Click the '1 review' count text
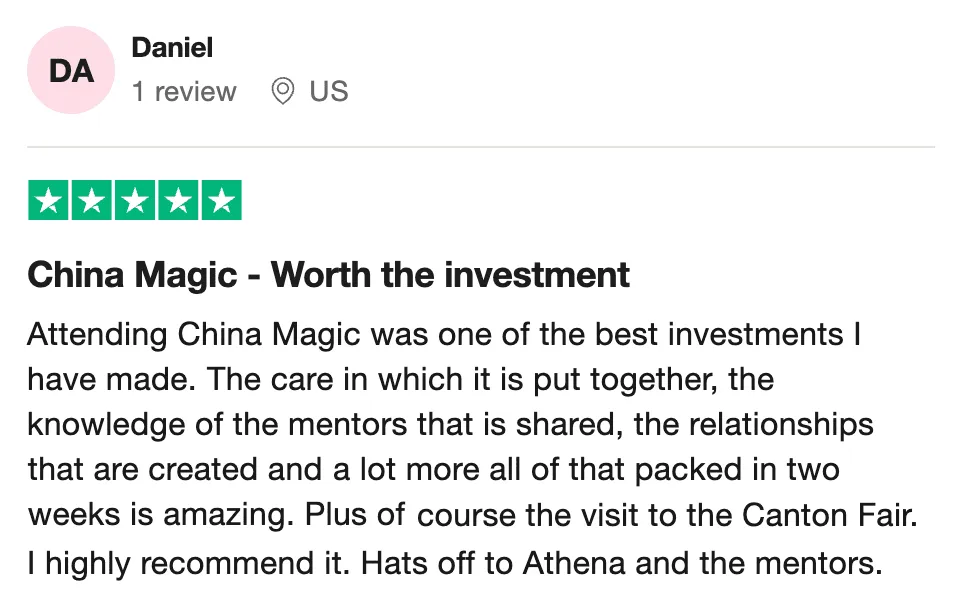The image size is (962, 608). (184, 92)
